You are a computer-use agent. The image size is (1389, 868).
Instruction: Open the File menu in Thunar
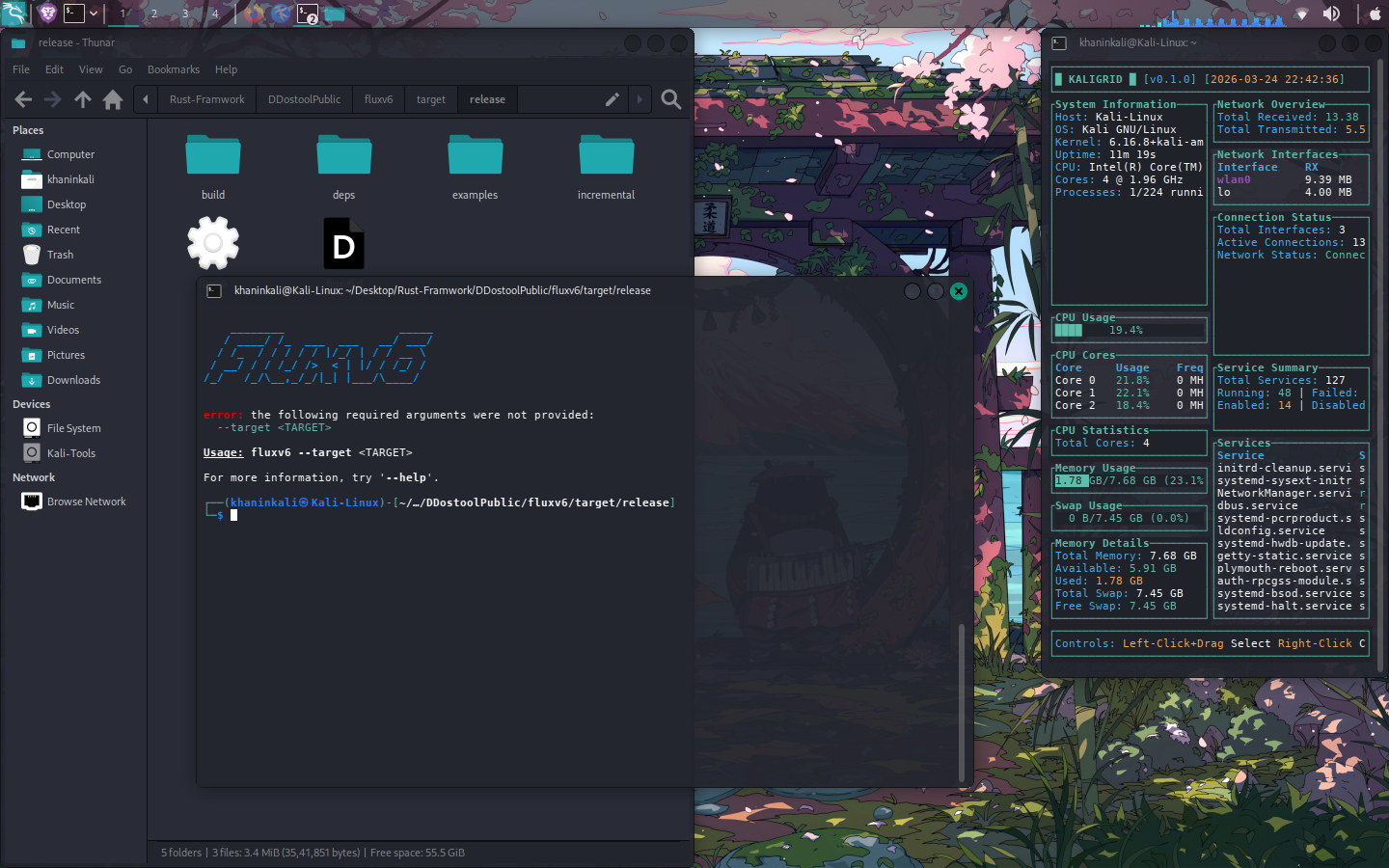pos(21,69)
